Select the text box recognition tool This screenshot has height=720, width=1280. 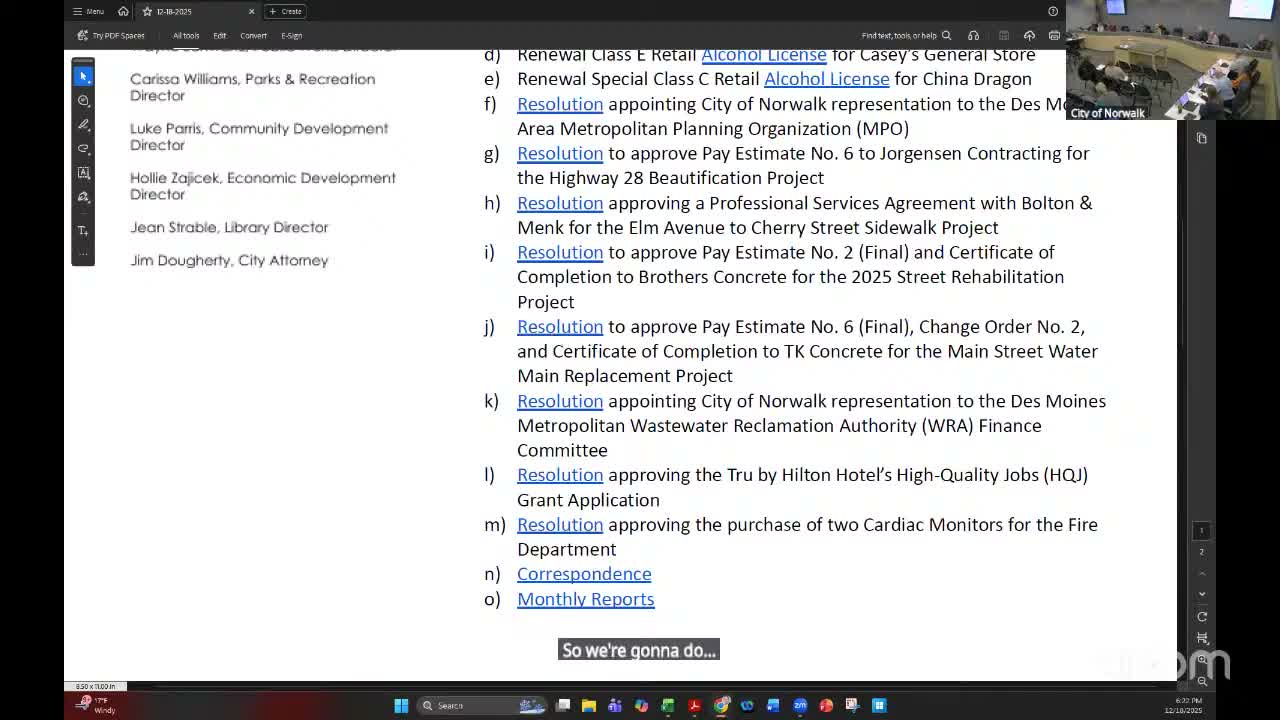(x=84, y=173)
